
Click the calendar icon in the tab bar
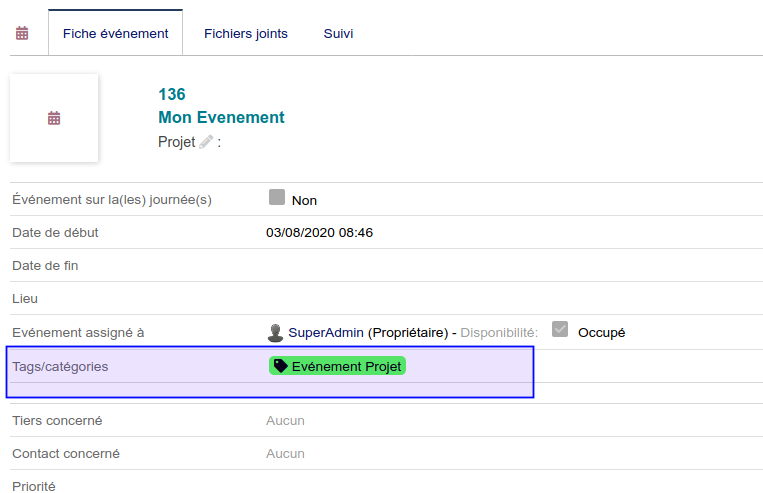22,33
